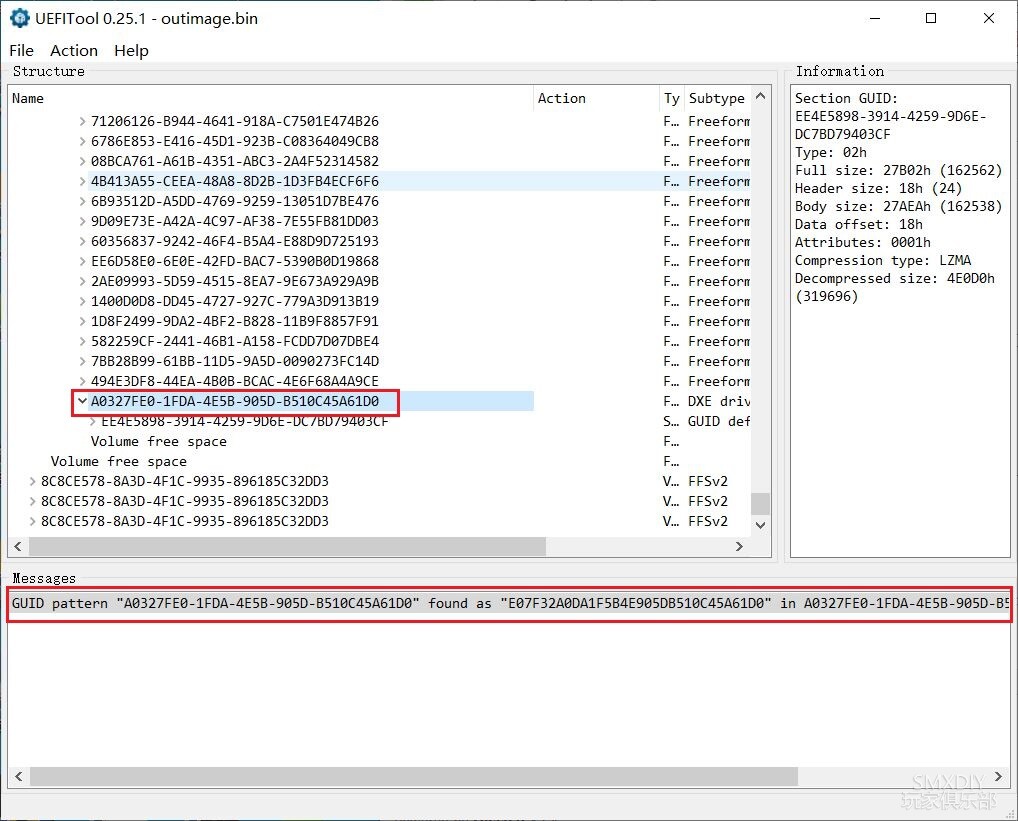
Task: Expand the 6B93512D-A5DD-4769-9259-13051D7BE476 node
Action: coord(82,201)
